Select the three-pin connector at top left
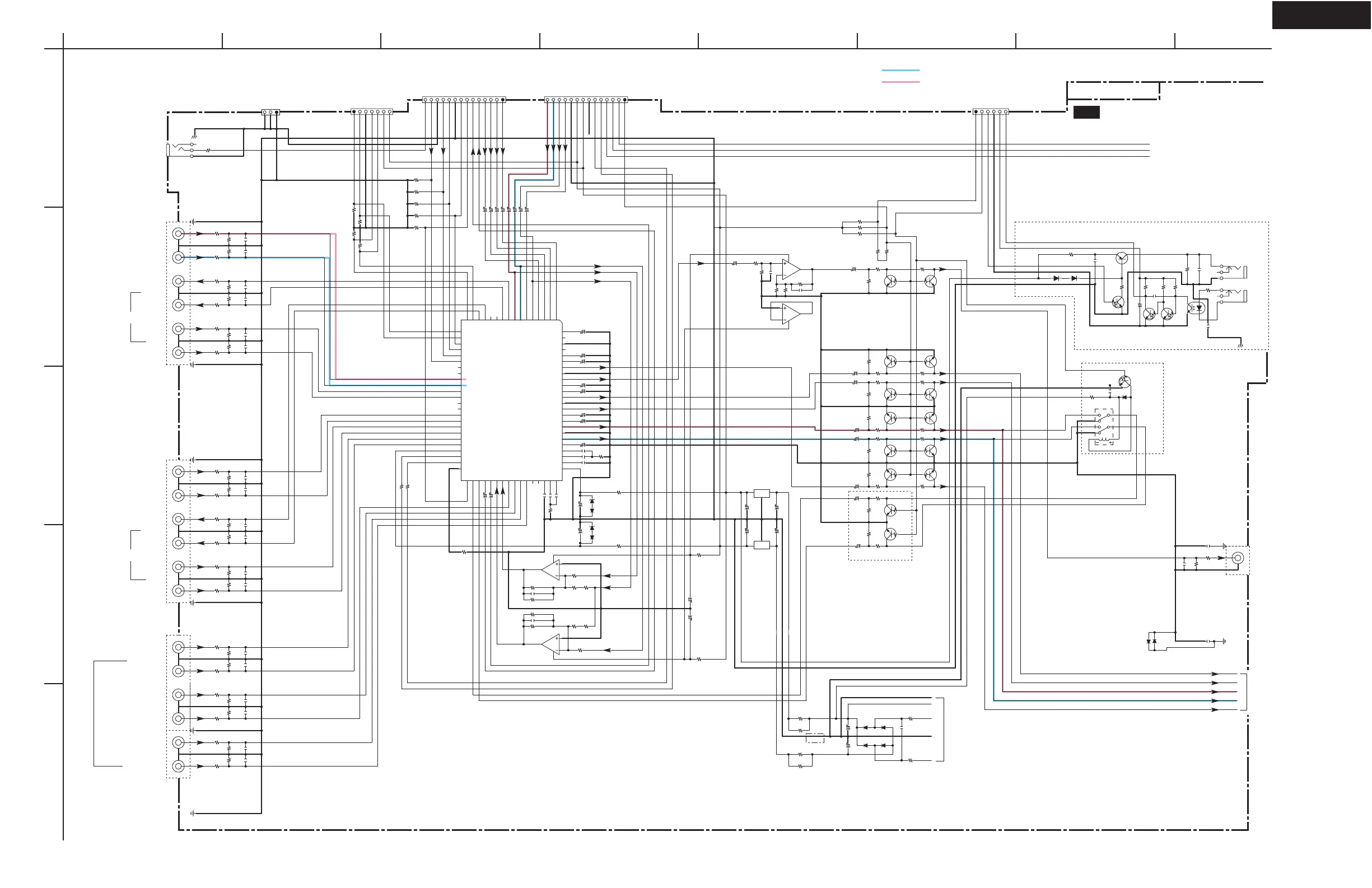Screen dimensions: 1372x888 [270, 113]
